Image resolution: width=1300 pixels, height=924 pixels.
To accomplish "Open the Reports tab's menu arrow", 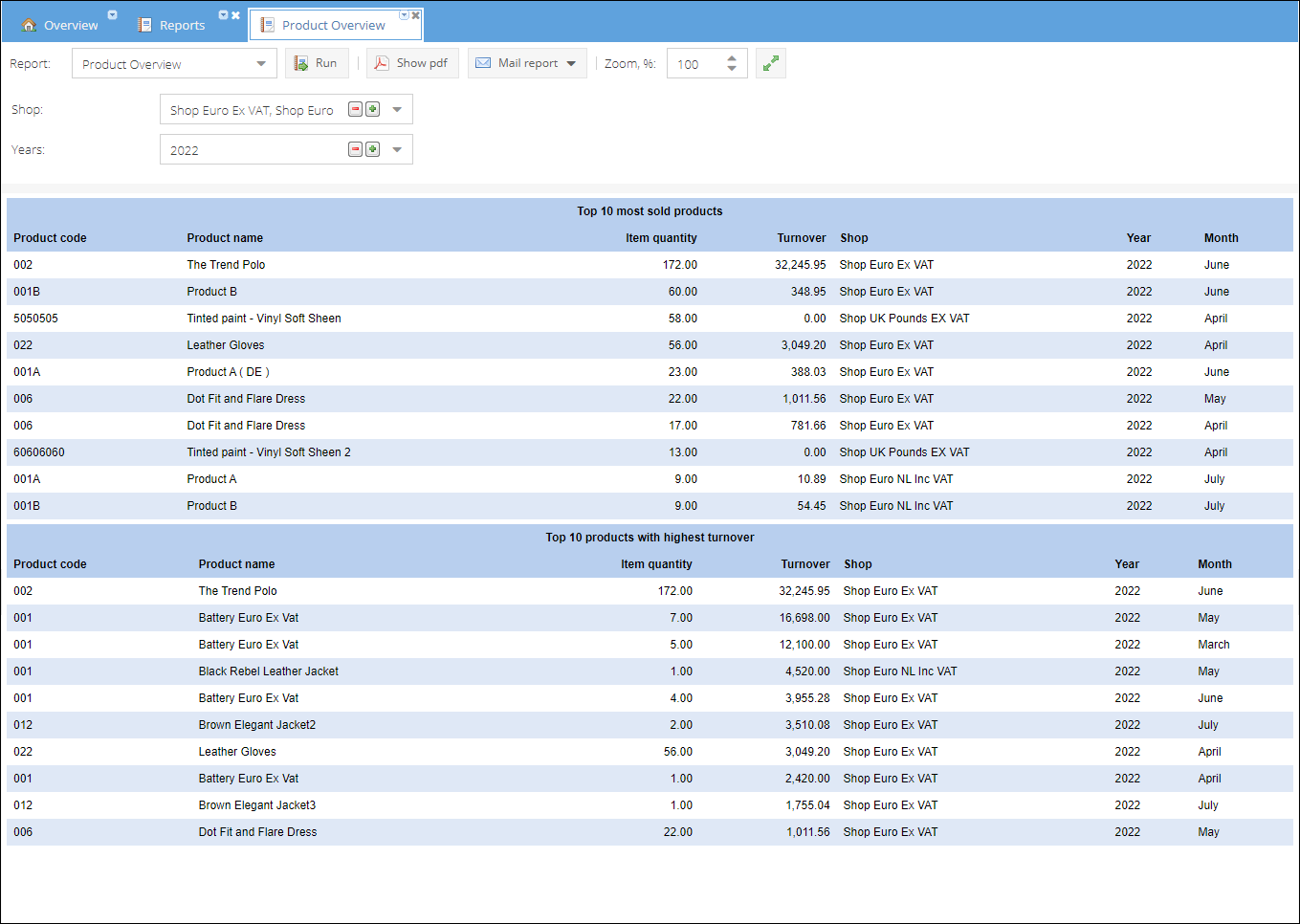I will tap(223, 15).
